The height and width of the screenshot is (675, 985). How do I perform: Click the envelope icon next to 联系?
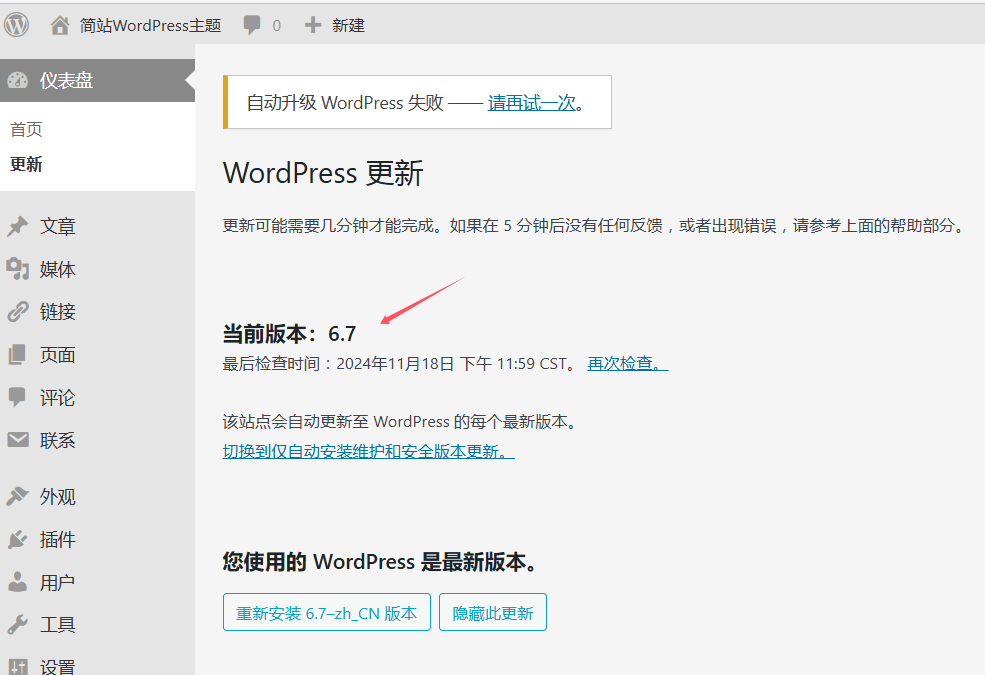pos(18,440)
